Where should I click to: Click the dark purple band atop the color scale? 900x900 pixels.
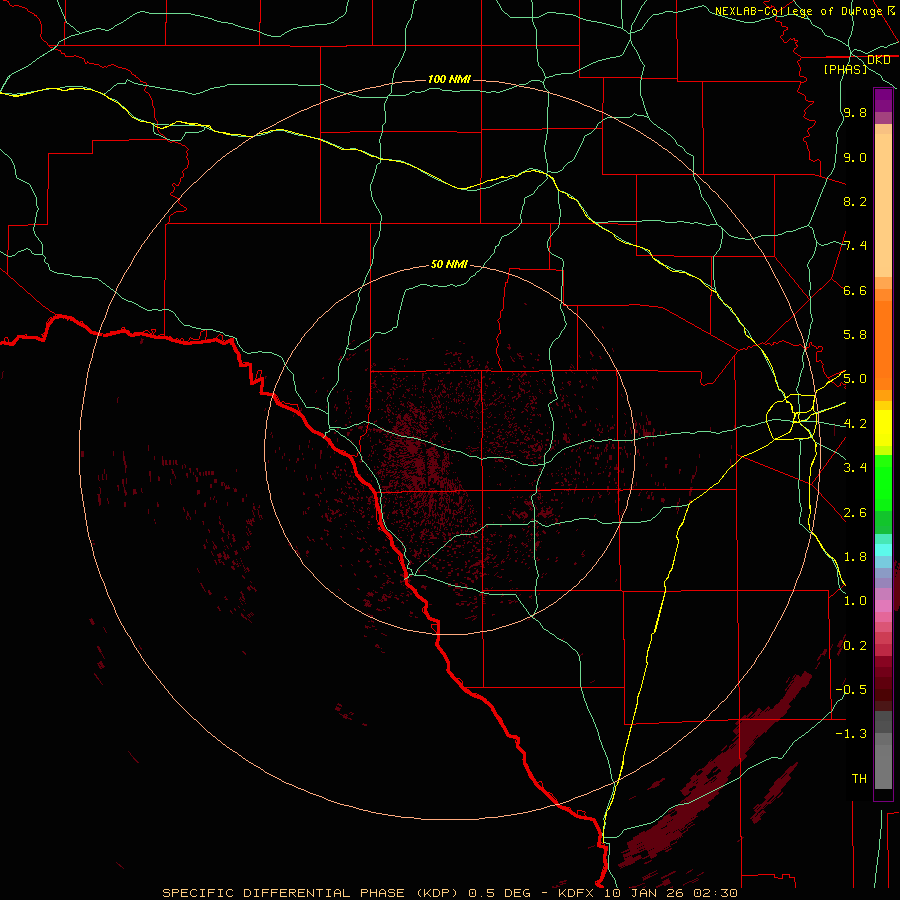coord(883,100)
